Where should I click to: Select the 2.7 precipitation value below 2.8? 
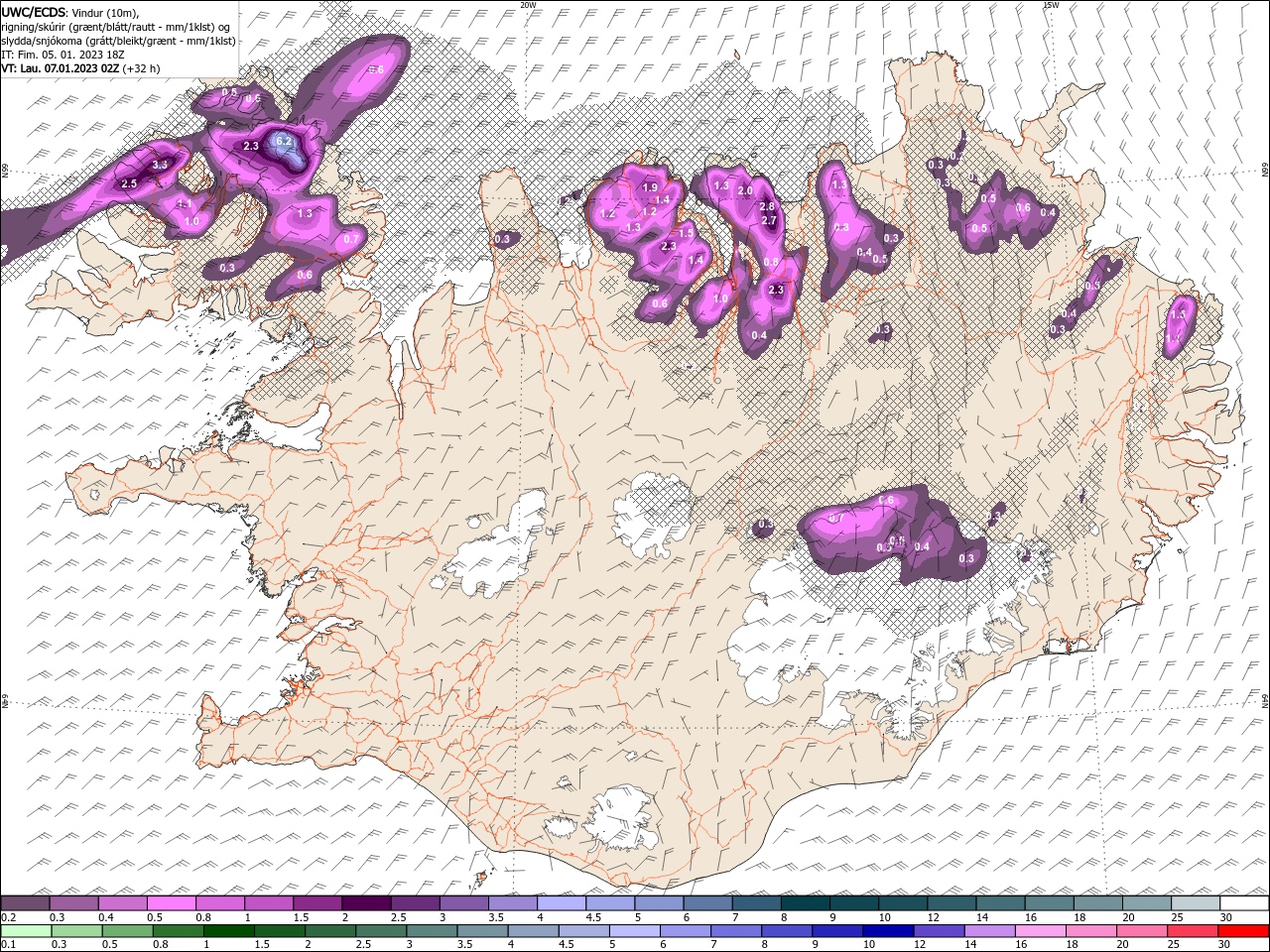768,220
